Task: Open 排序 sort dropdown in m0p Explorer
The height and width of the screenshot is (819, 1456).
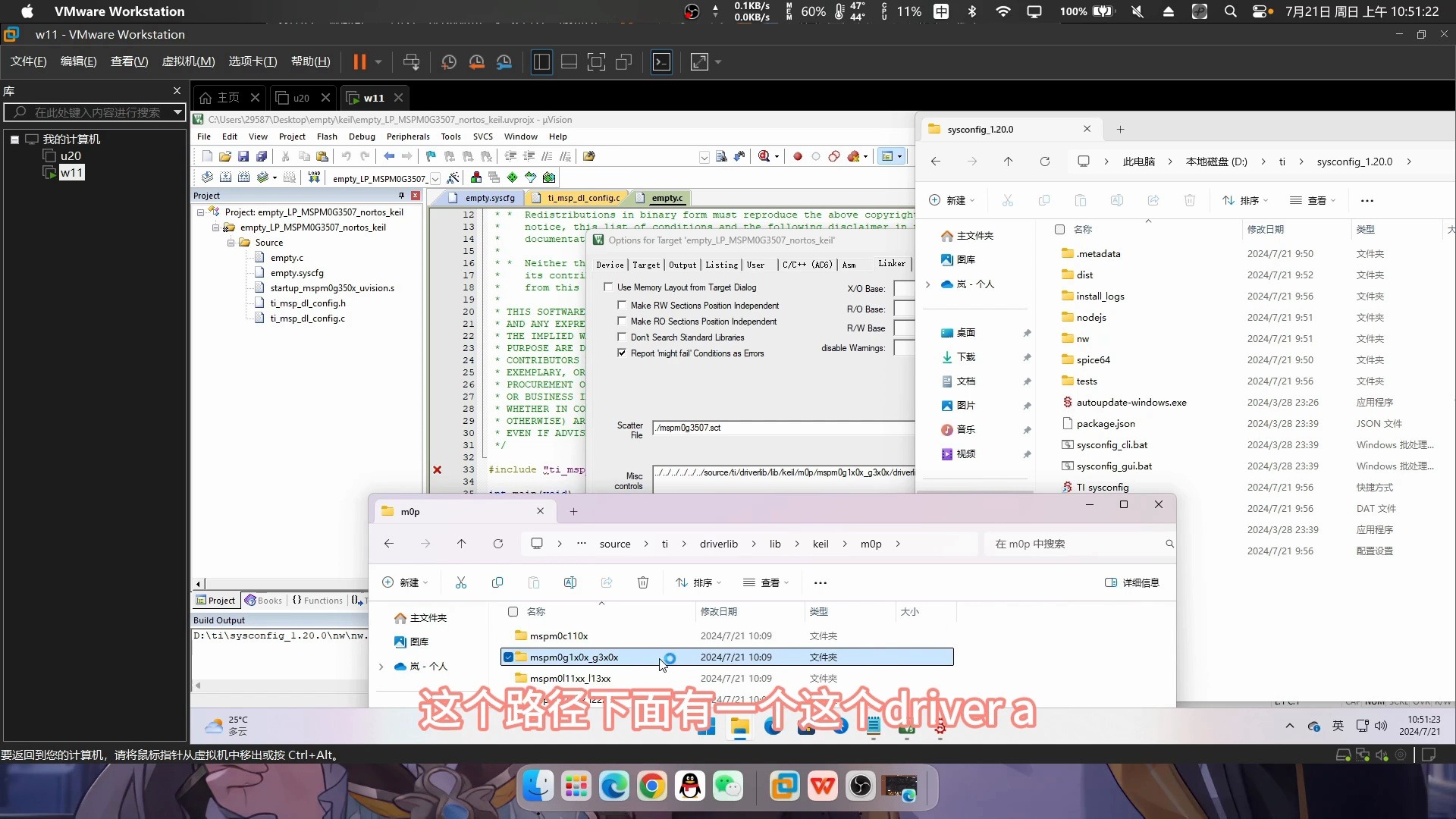Action: (698, 582)
